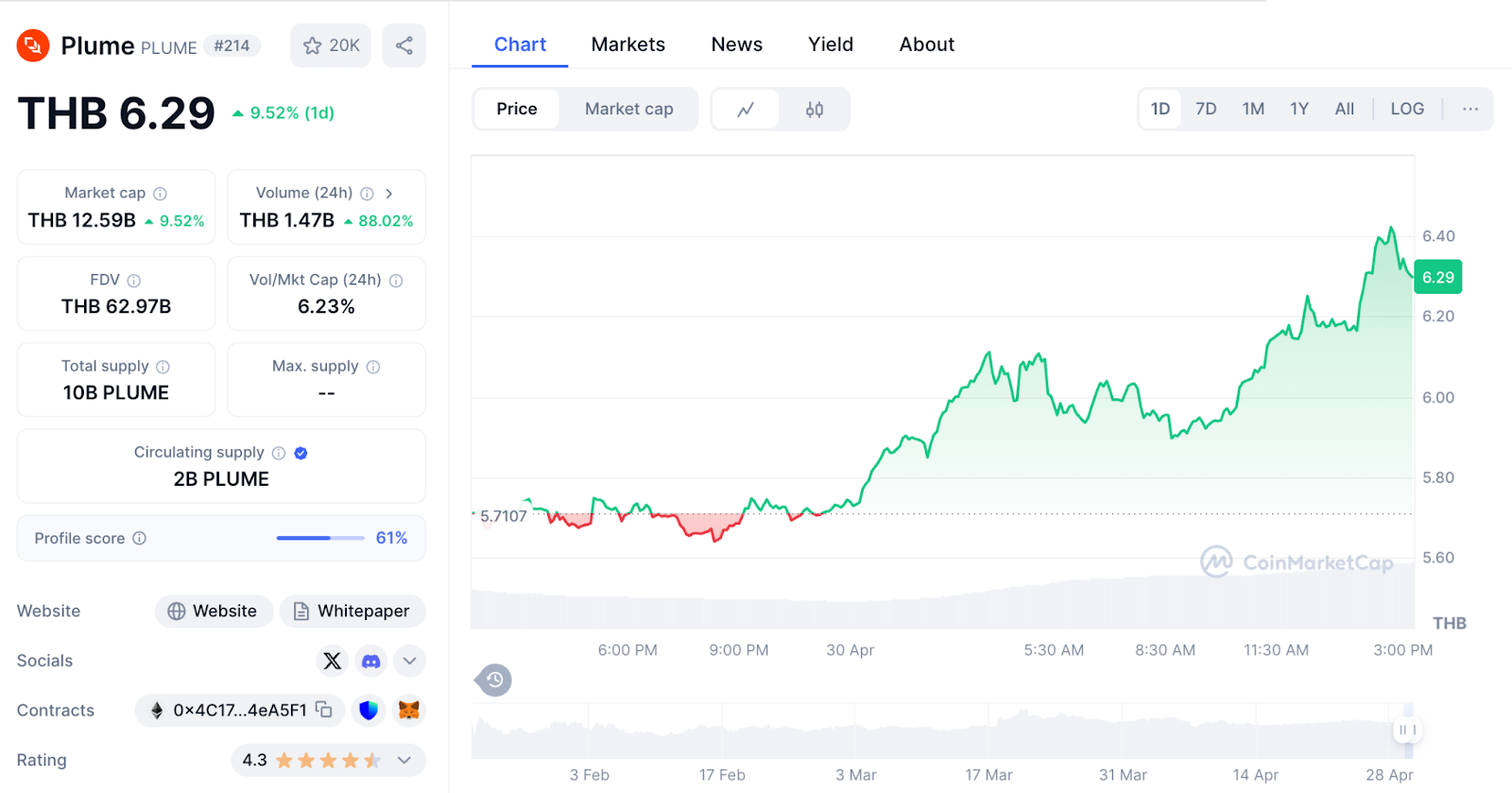Click the 5.7107 baseline price label
This screenshot has width=1512, height=793.
point(503,516)
